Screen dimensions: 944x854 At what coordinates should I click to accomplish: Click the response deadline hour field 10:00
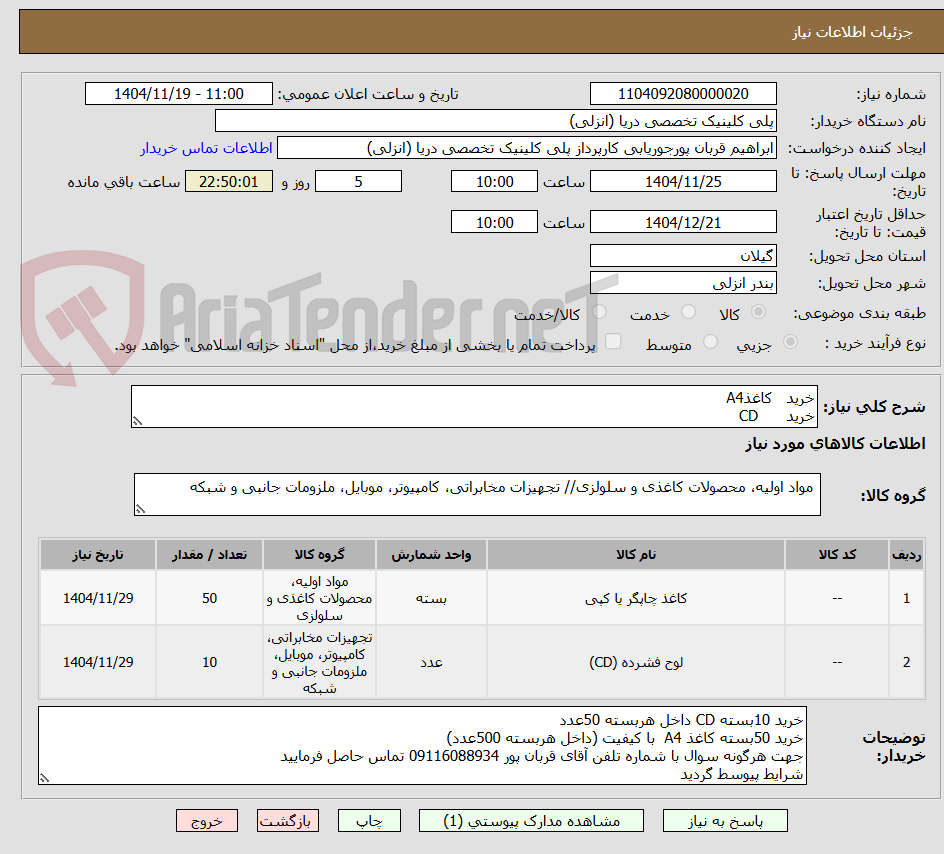click(x=494, y=181)
